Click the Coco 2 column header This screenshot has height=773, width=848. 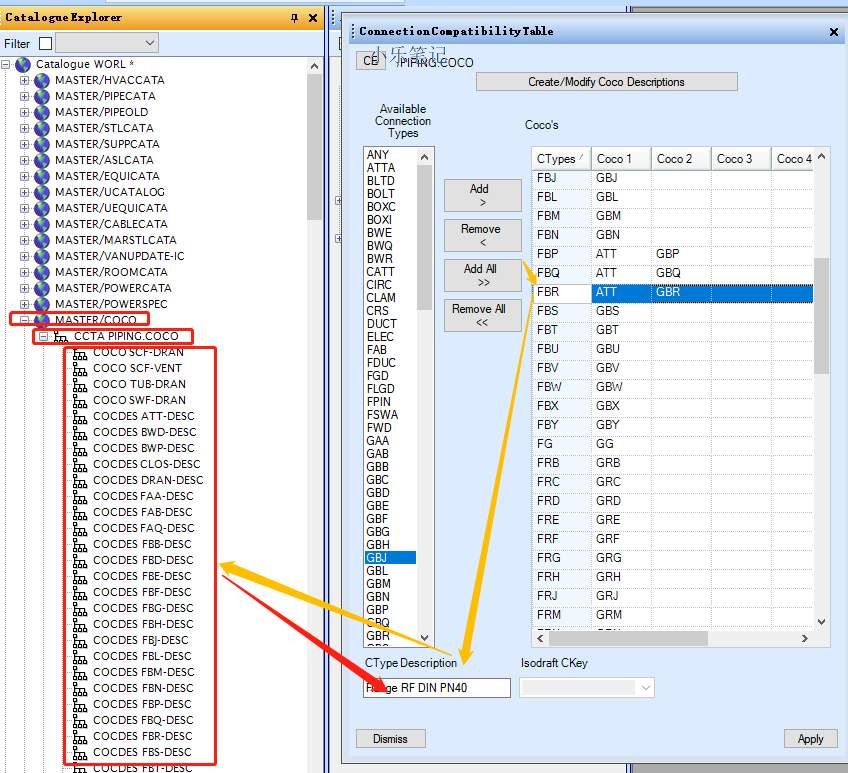pos(681,159)
